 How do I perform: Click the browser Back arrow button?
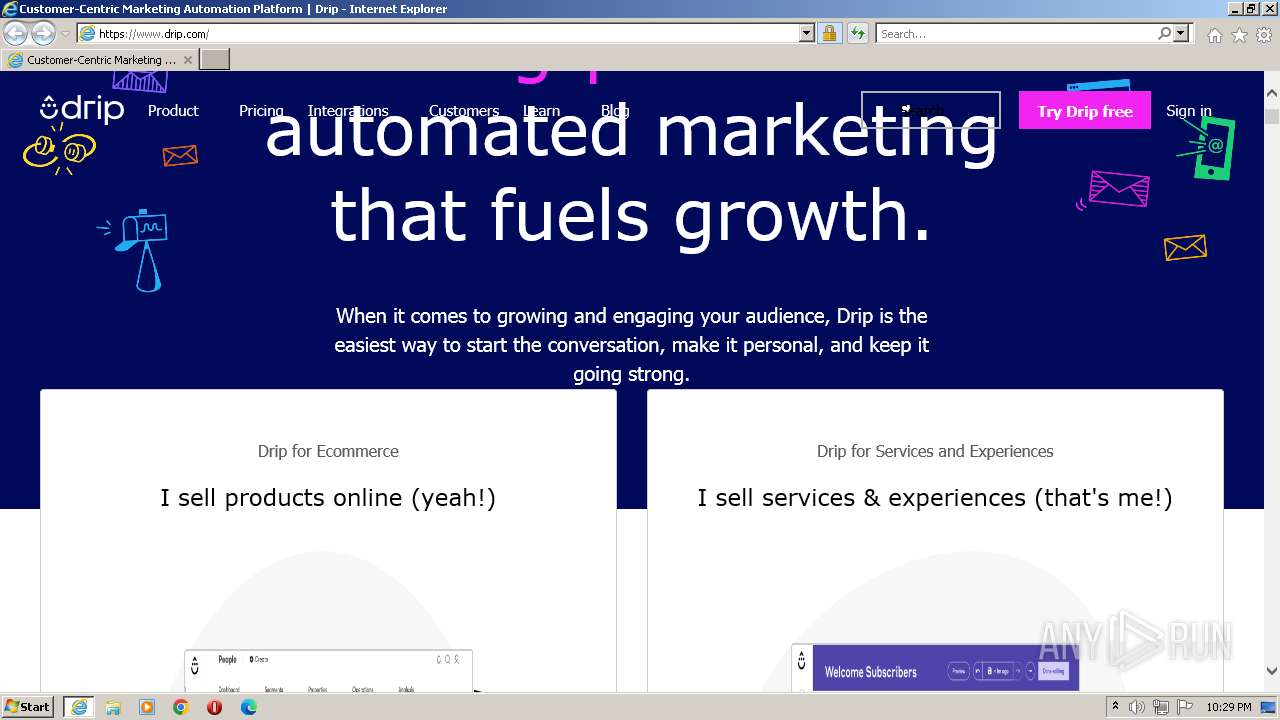[15, 34]
